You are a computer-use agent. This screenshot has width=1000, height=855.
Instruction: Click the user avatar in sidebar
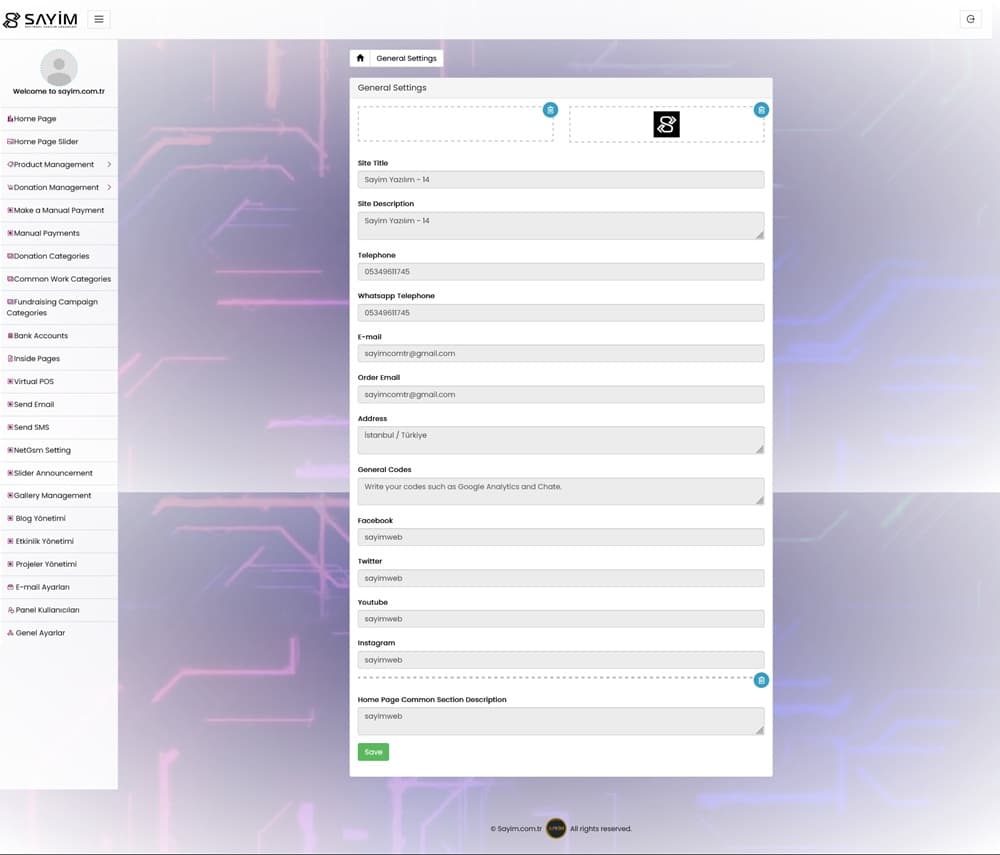click(x=59, y=68)
